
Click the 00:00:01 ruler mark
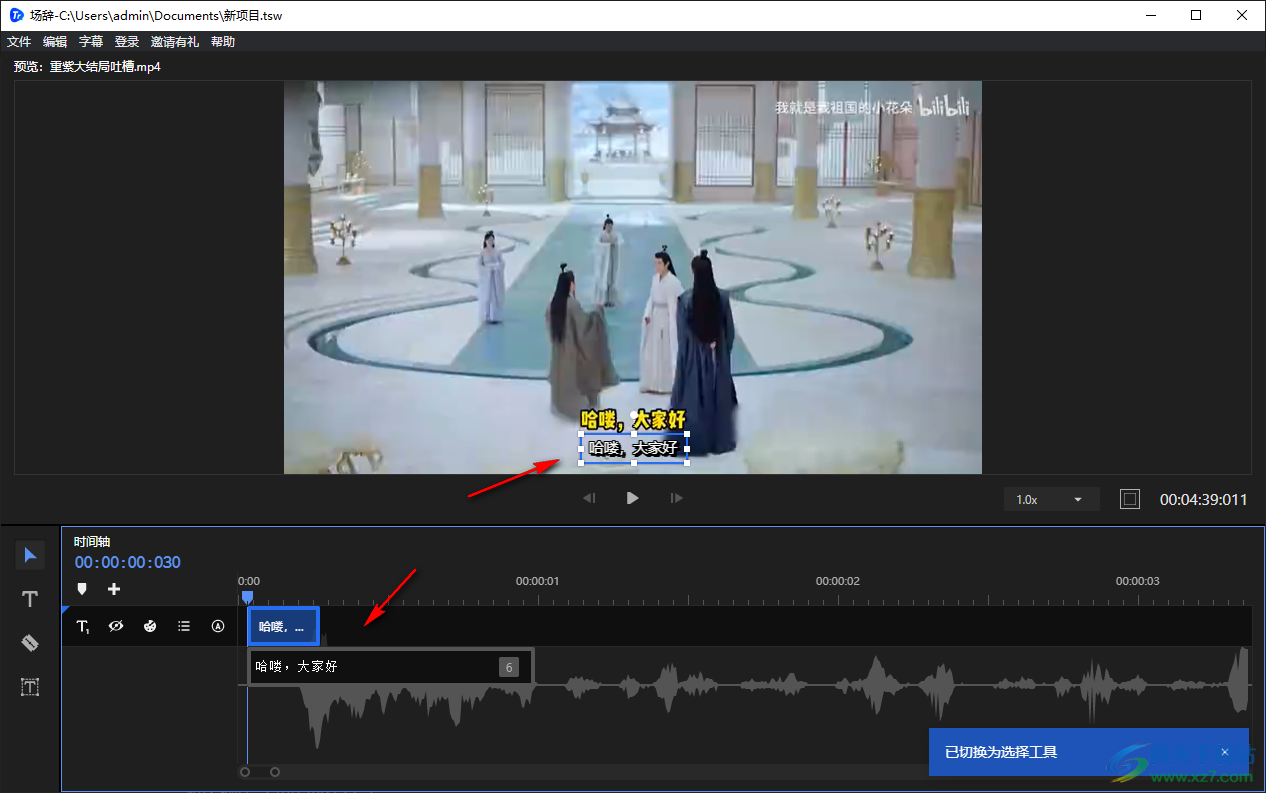[538, 581]
